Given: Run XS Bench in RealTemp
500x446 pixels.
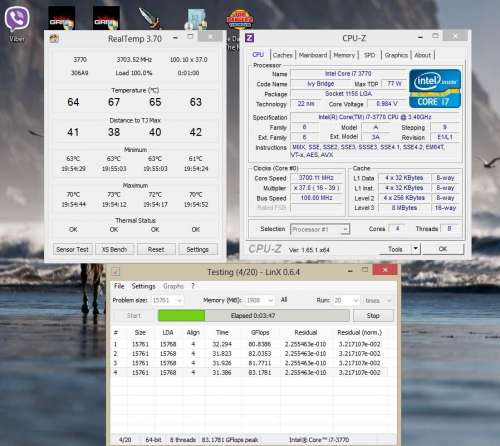Looking at the screenshot, I should pos(114,249).
